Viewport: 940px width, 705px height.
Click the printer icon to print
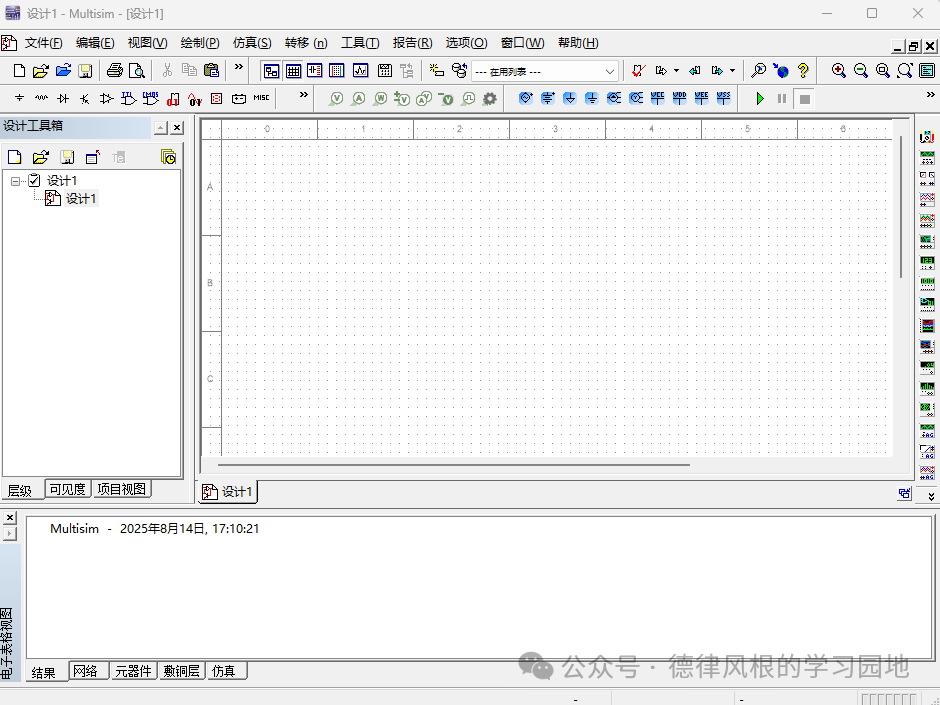pos(115,71)
